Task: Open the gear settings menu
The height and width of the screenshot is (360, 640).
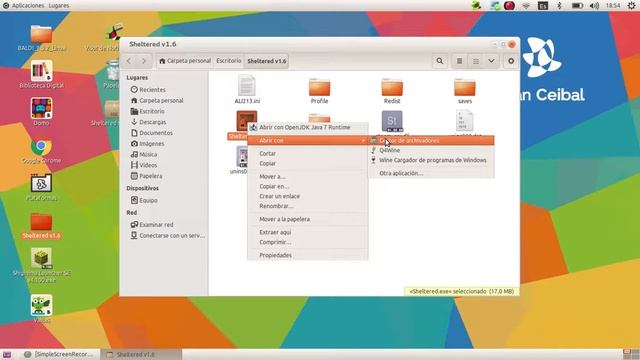Action: pyautogui.click(x=511, y=61)
